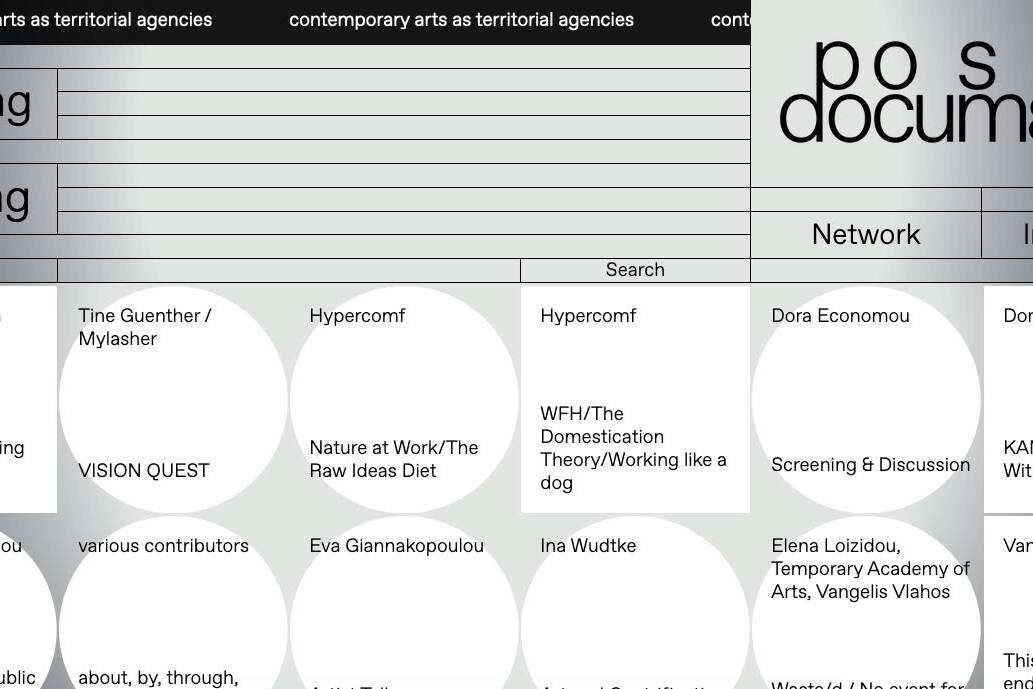Select the Tine Guenther / Mylasher artist name
Image resolution: width=1033 pixels, height=689 pixels.
coord(144,327)
